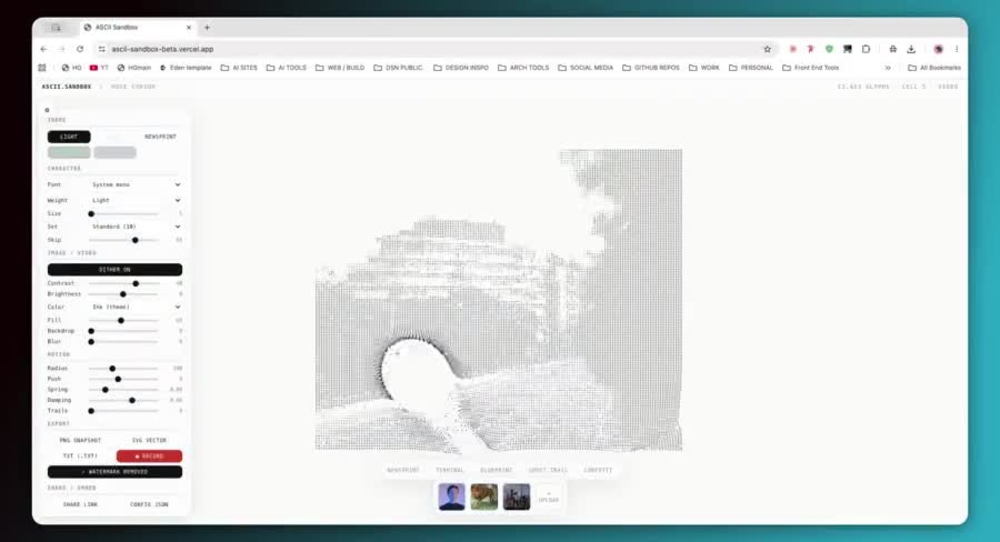This screenshot has width=1000, height=542.
Task: Open the Color dropdown Ink (theme)
Action: click(136, 307)
